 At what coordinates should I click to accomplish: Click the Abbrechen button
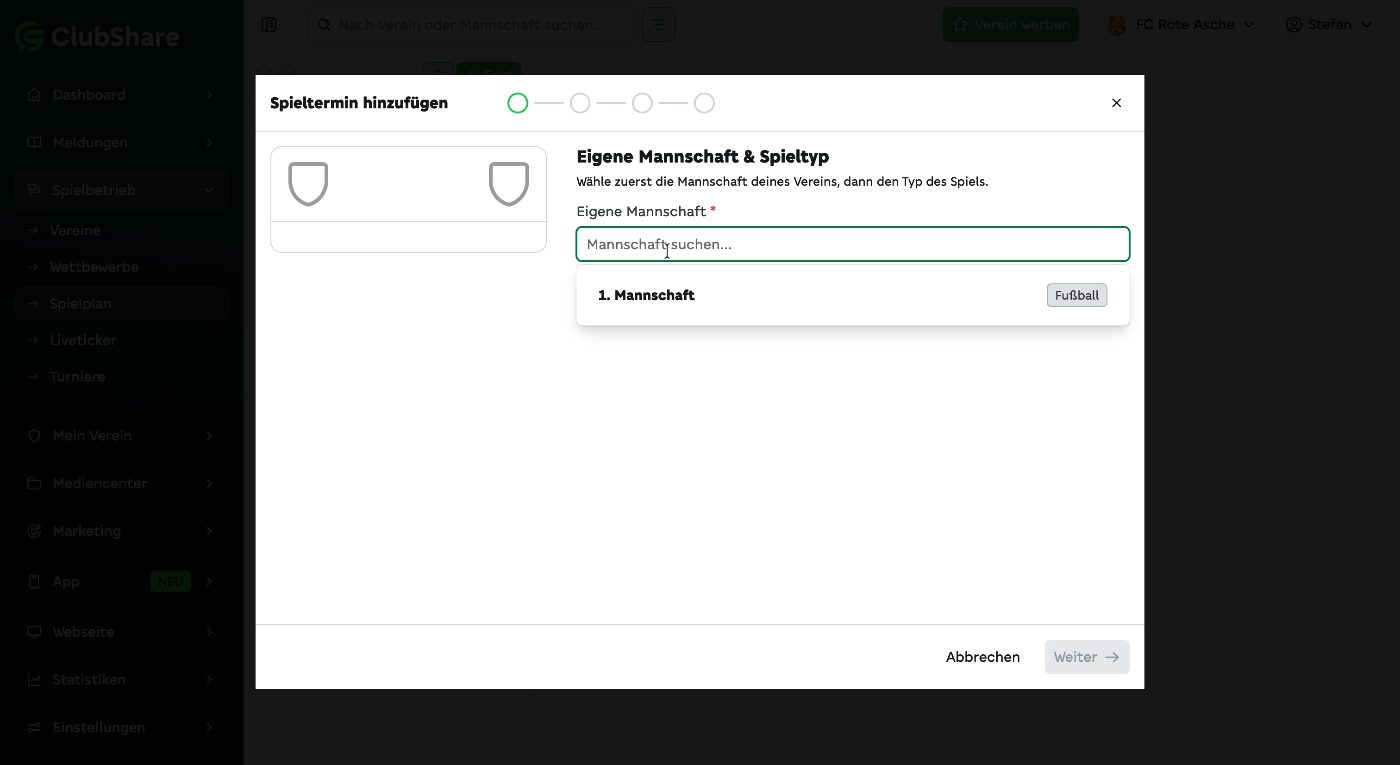983,657
